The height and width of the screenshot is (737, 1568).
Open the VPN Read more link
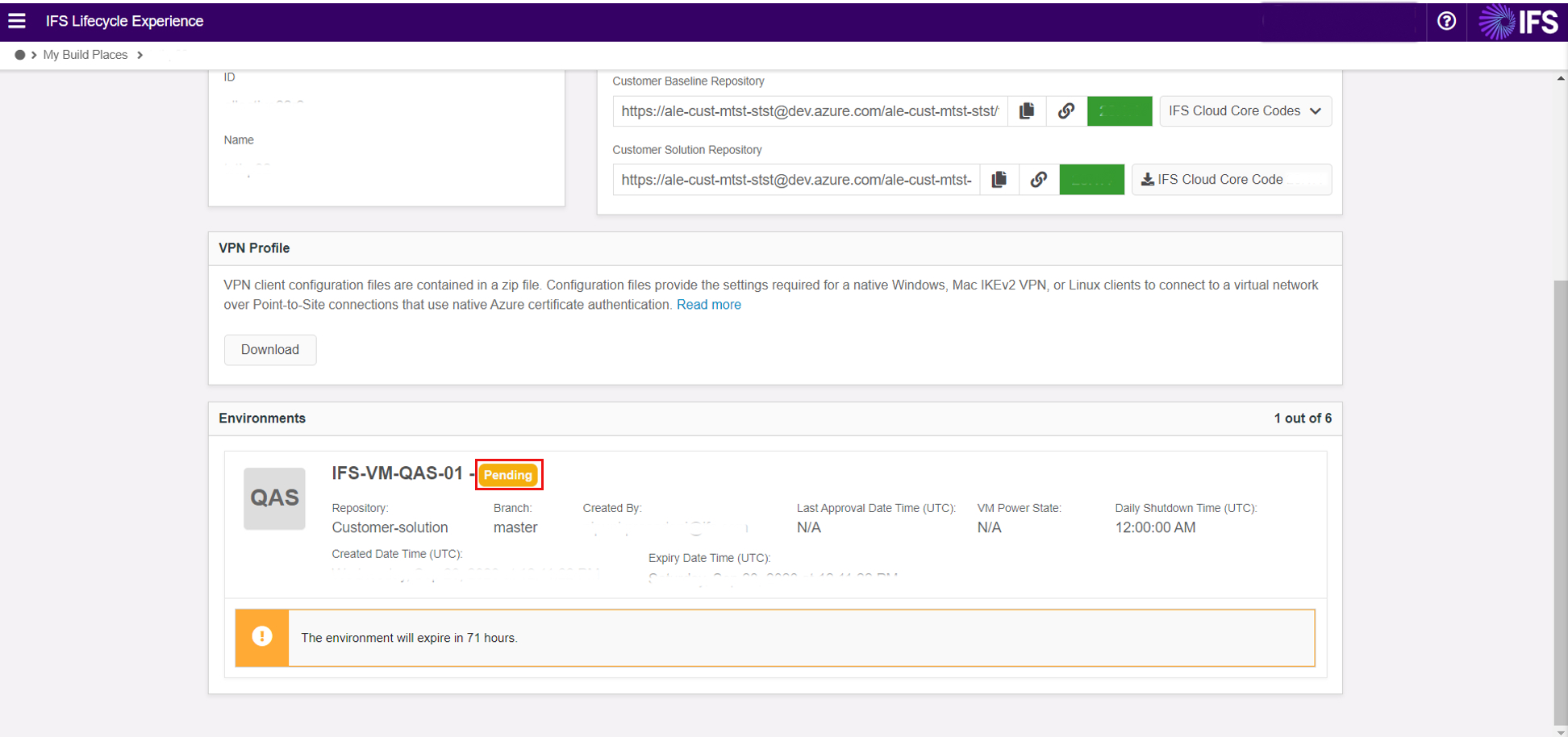[709, 305]
